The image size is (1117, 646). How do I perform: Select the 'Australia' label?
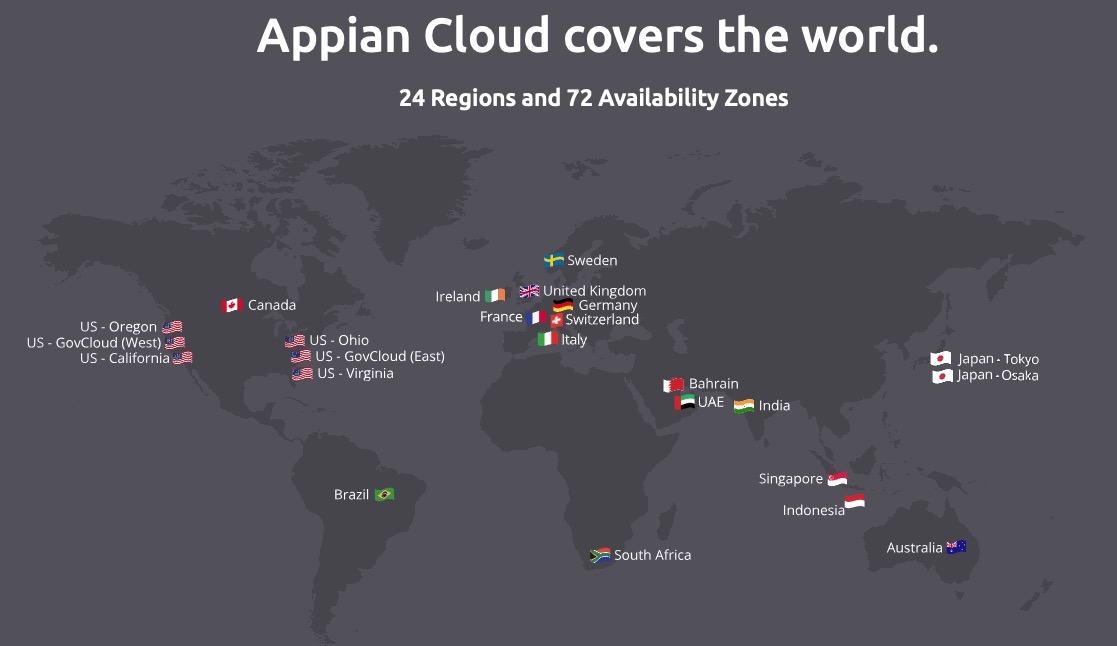pos(914,548)
